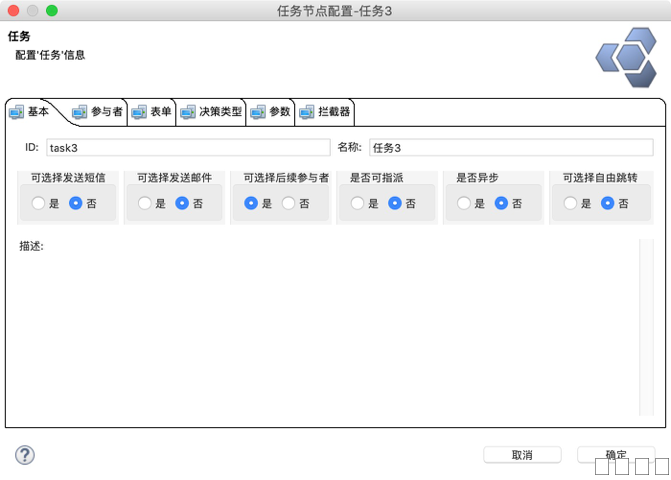Image resolution: width=671 pixels, height=480 pixels.
Task: Click the 参与者 tab icon
Action: click(80, 112)
